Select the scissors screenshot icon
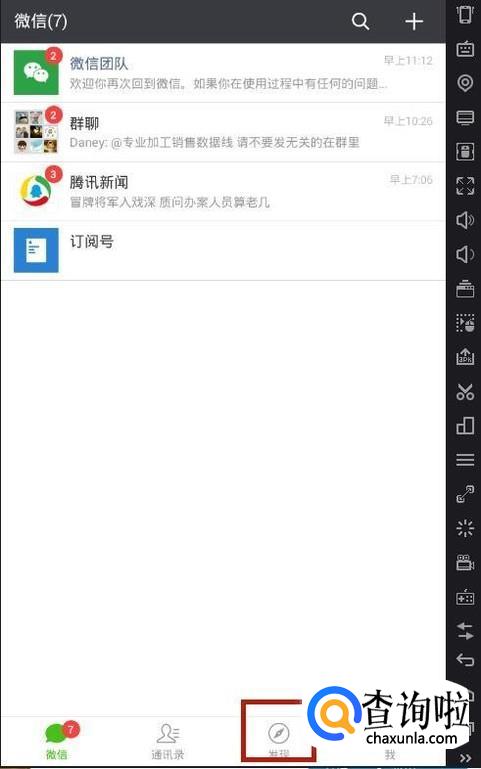This screenshot has height=769, width=481. (x=465, y=391)
